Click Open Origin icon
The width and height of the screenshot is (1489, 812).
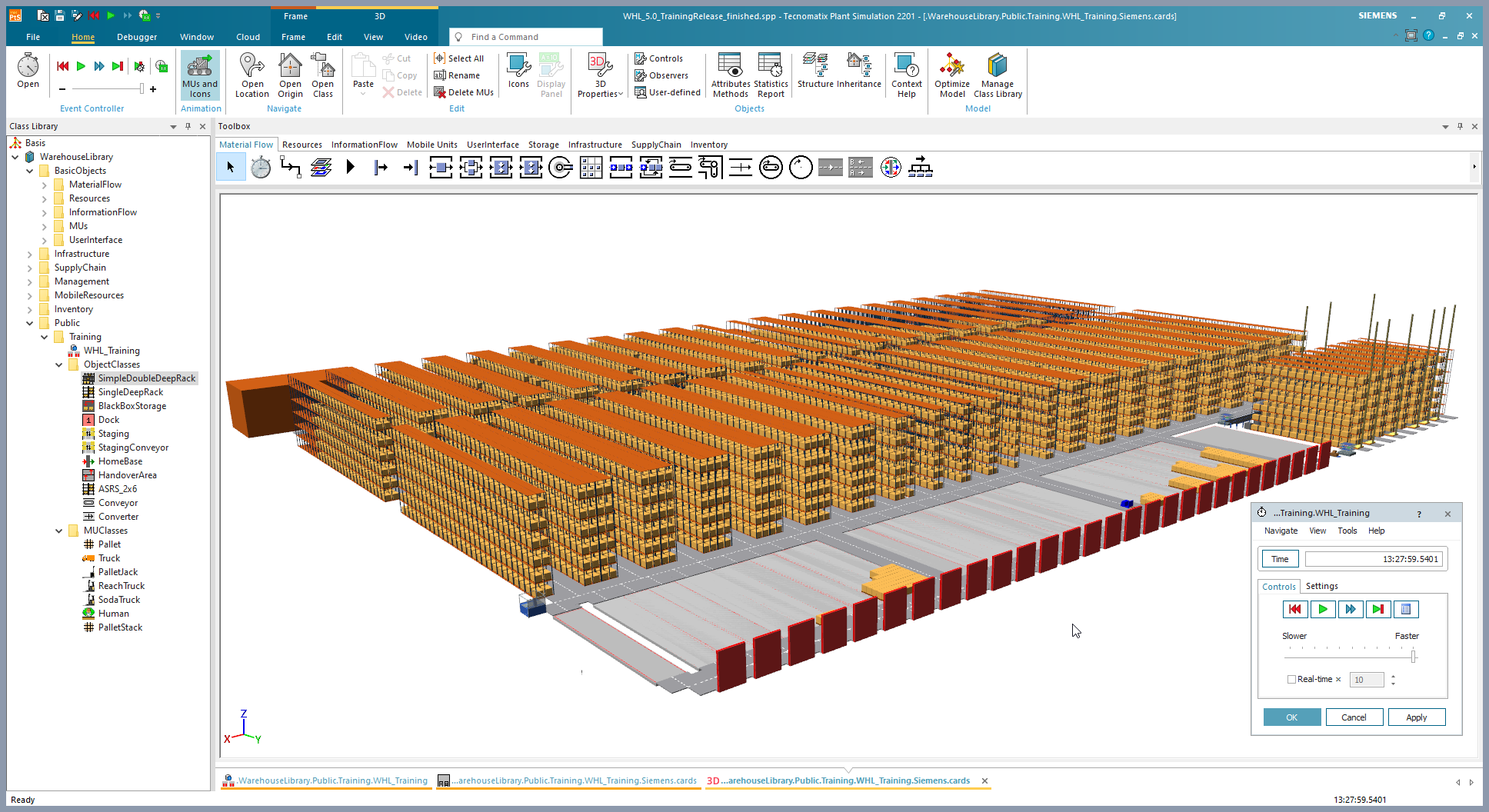coord(290,75)
